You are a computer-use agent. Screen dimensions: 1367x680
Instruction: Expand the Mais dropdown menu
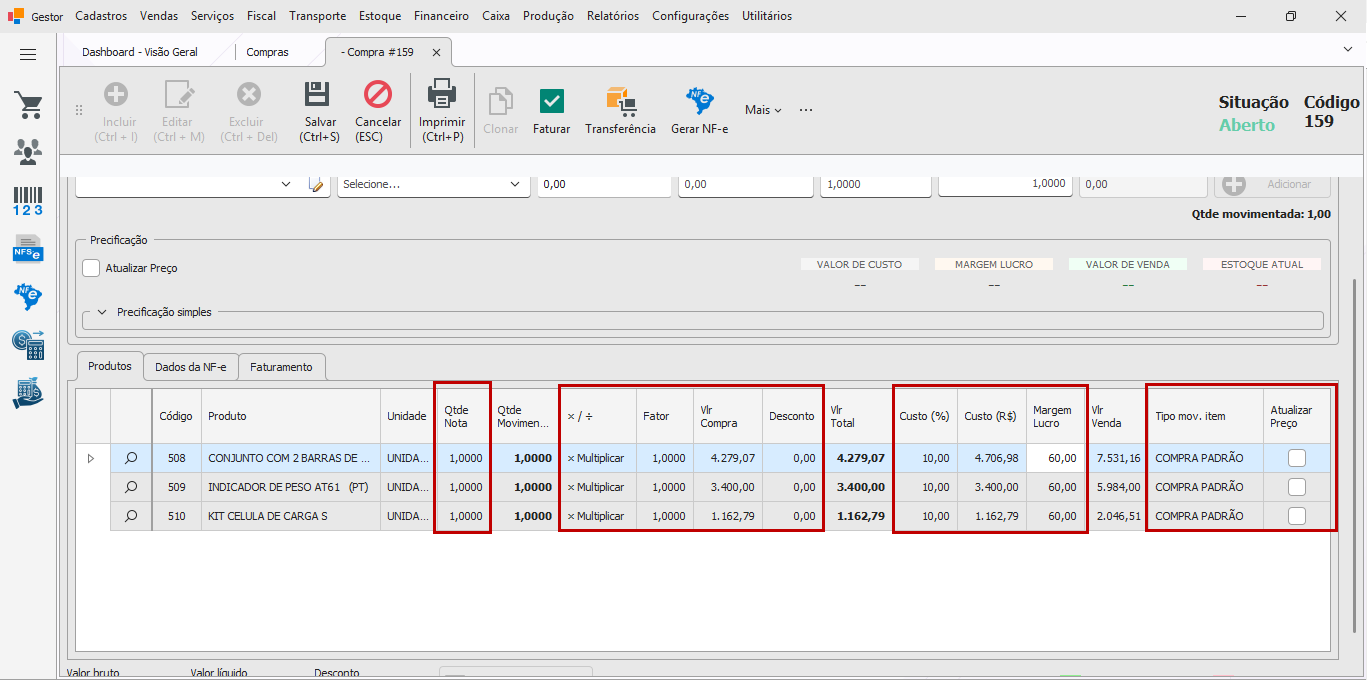tap(763, 110)
